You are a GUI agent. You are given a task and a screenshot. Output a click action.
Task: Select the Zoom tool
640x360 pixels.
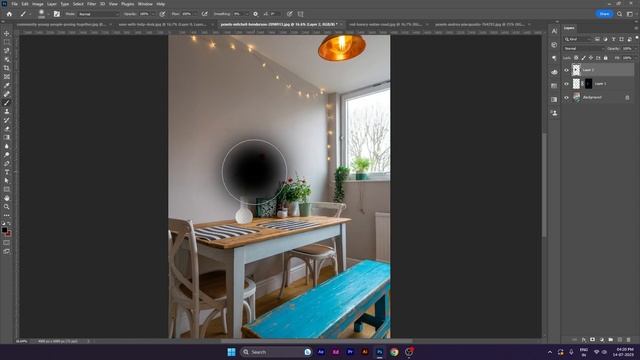click(7, 207)
